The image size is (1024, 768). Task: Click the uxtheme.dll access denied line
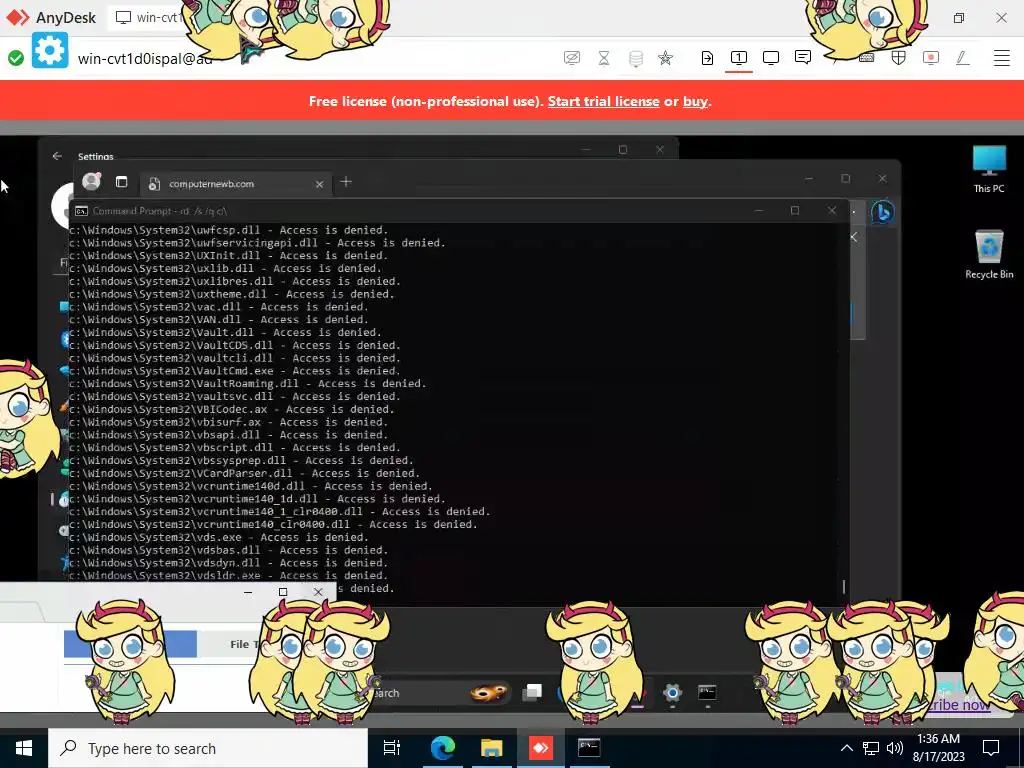click(x=232, y=294)
